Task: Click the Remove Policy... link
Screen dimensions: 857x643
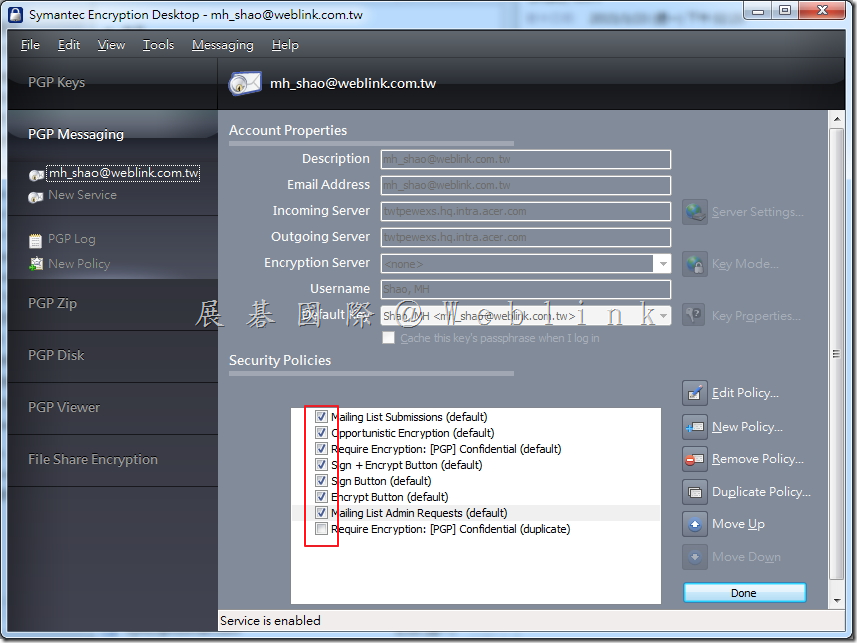Action: [x=758, y=459]
